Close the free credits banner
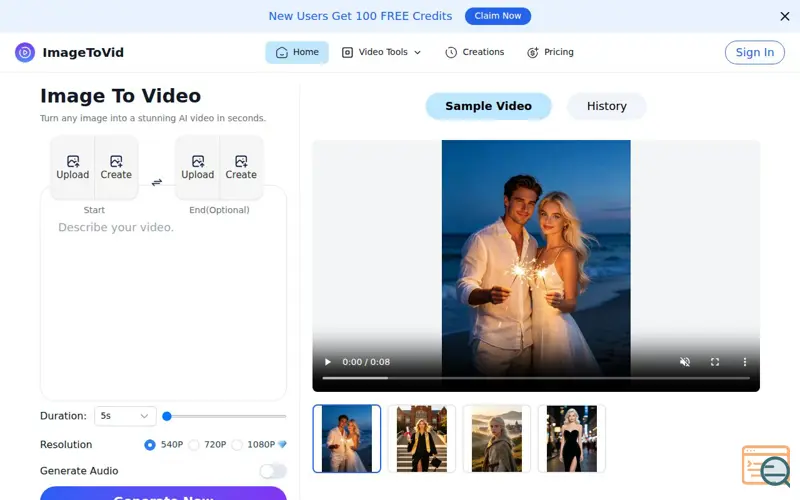Image resolution: width=800 pixels, height=500 pixels. (785, 16)
